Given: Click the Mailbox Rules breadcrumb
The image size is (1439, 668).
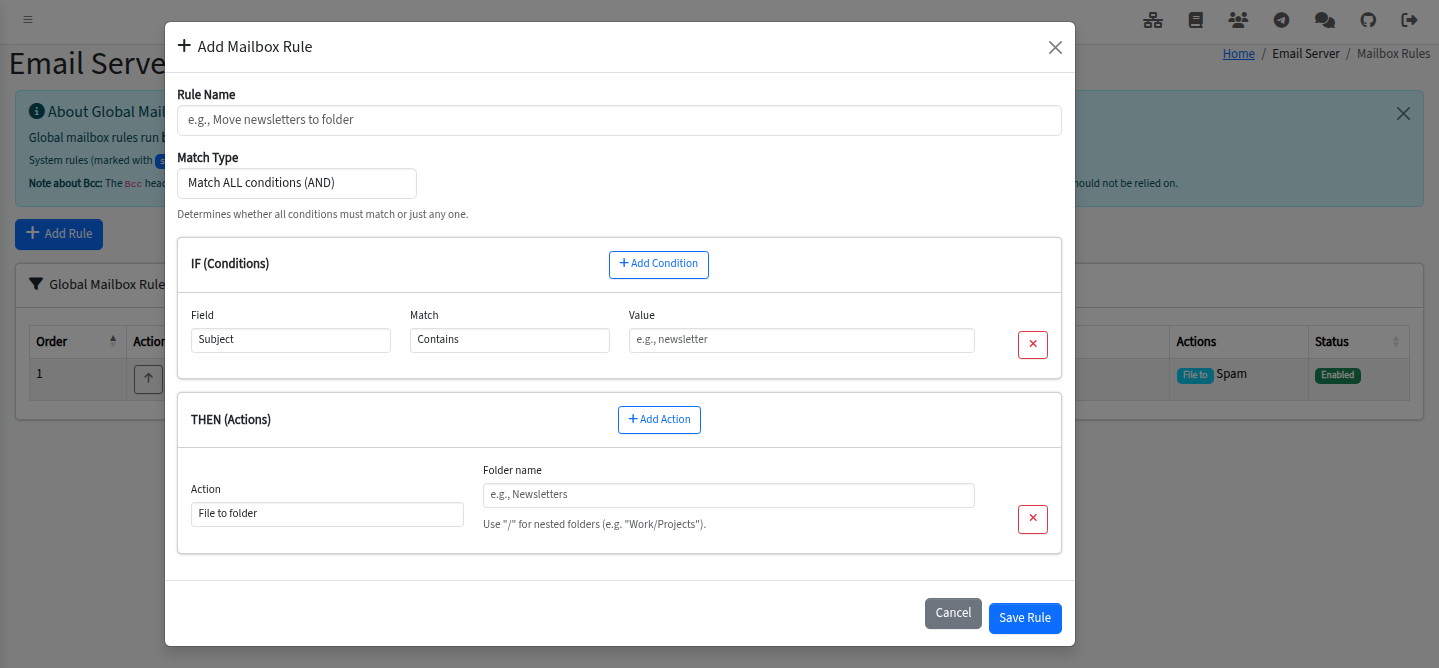Looking at the screenshot, I should pos(1393,54).
